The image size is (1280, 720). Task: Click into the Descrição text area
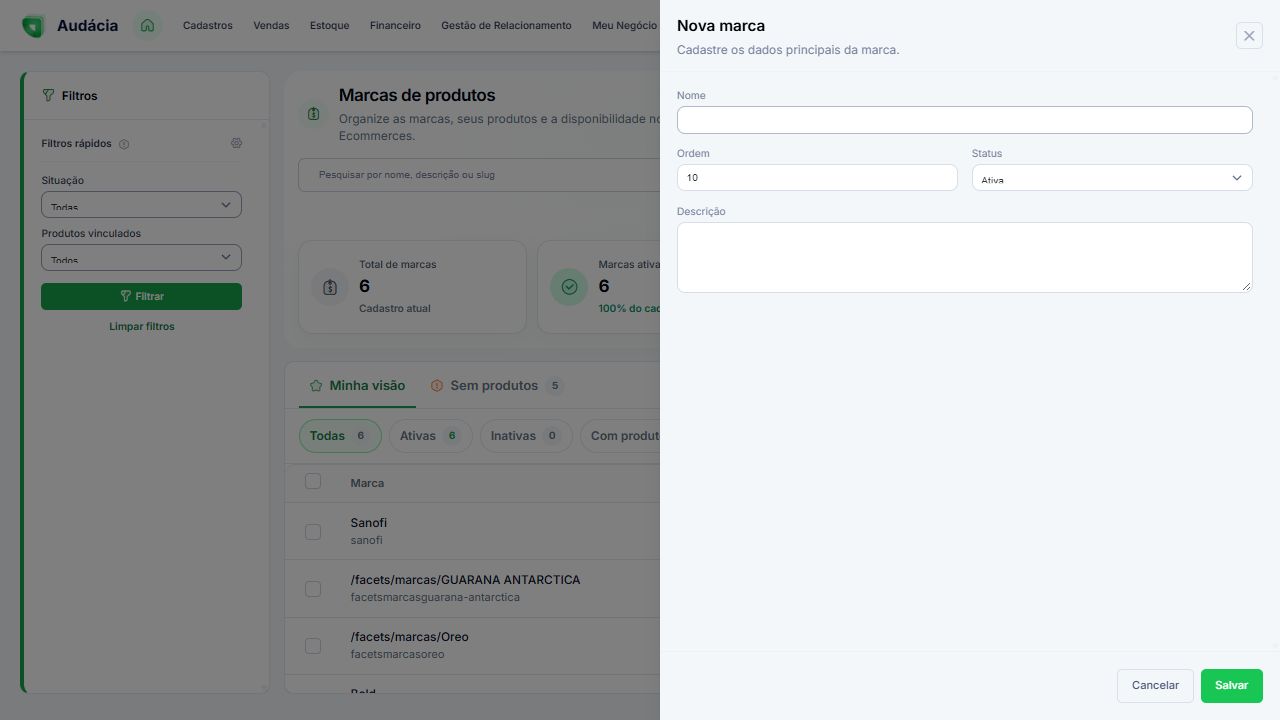[965, 257]
